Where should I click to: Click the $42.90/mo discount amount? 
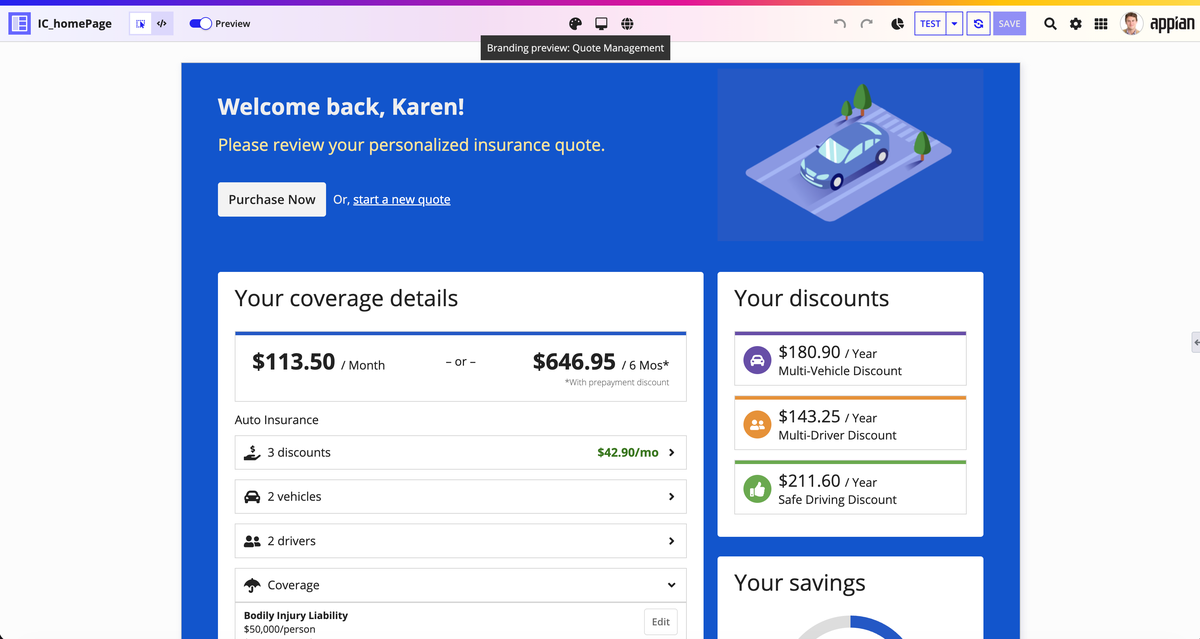(x=628, y=452)
